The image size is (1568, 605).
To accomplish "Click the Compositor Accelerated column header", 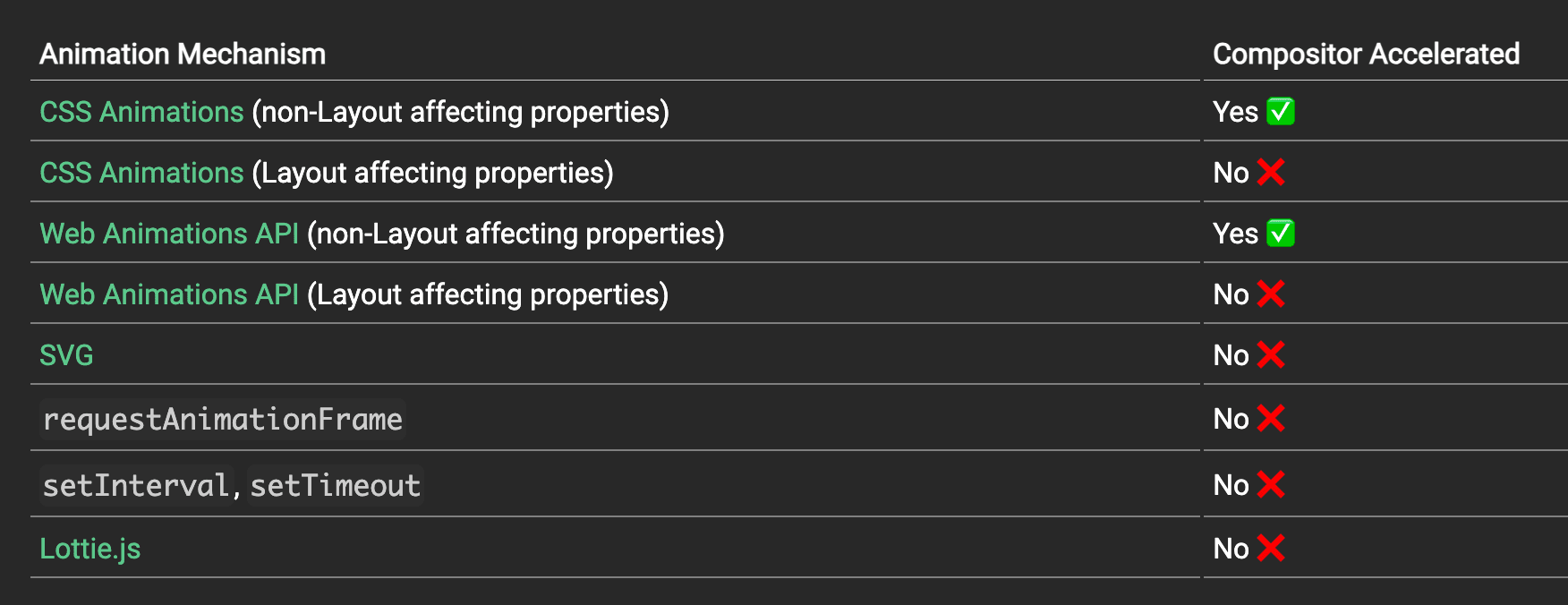I will pyautogui.click(x=1366, y=54).
